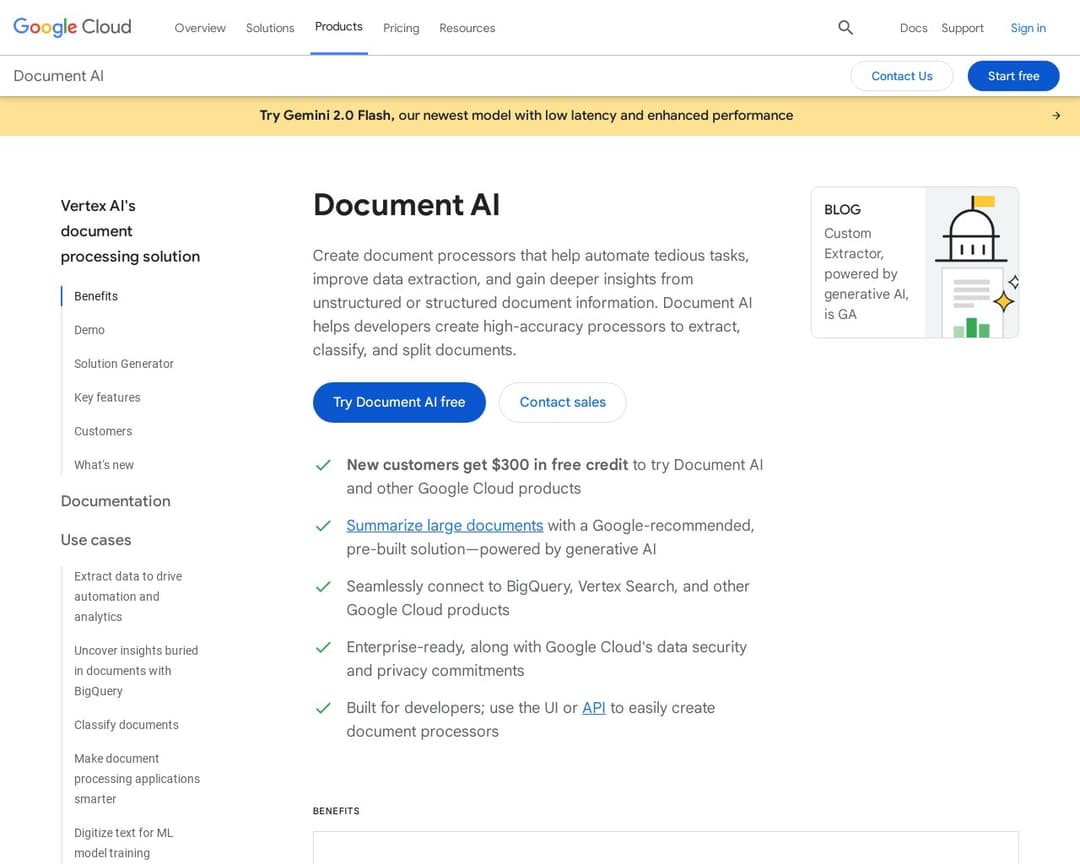Jump to Key features section
Screen dimensions: 1080x864
(107, 398)
